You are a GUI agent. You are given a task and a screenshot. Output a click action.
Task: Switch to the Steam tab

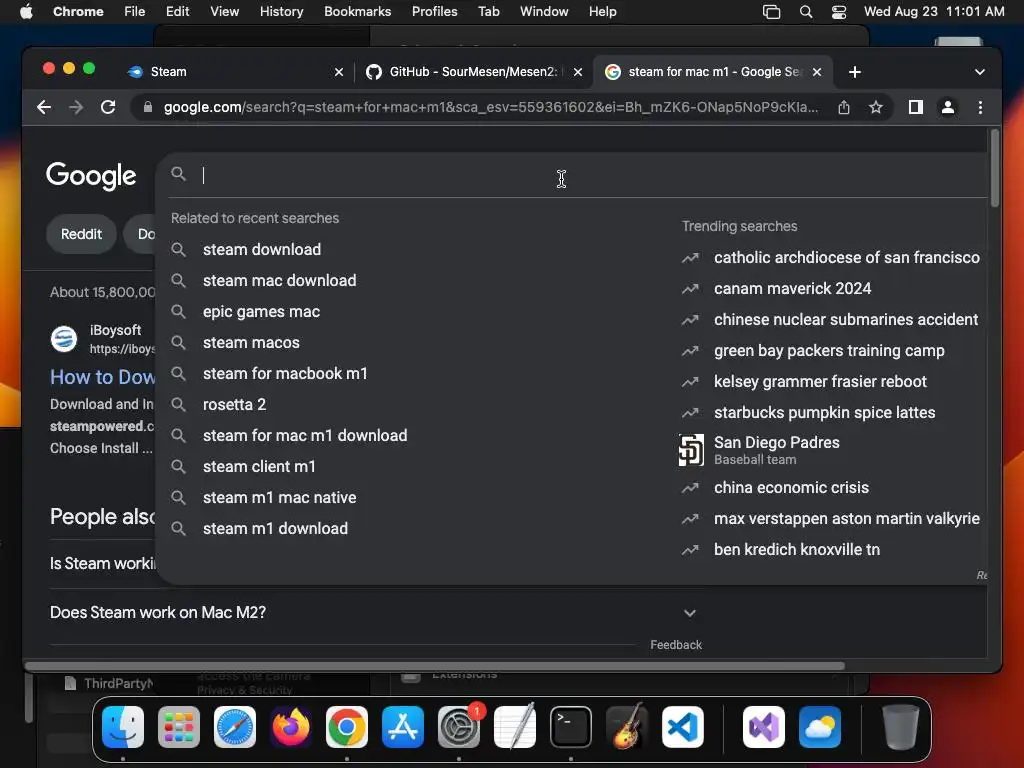pos(235,72)
